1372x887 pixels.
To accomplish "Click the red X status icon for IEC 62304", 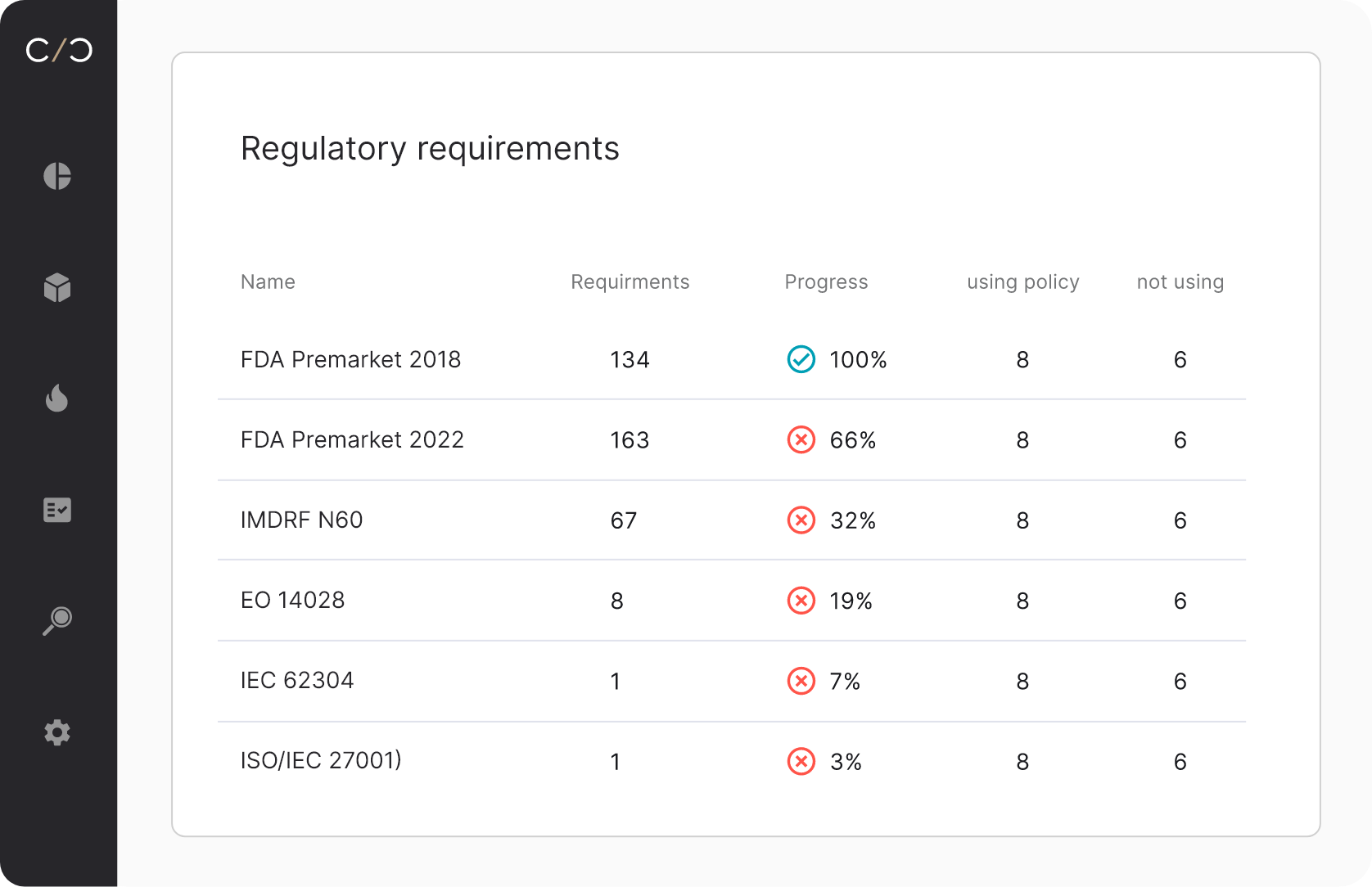I will 801,681.
